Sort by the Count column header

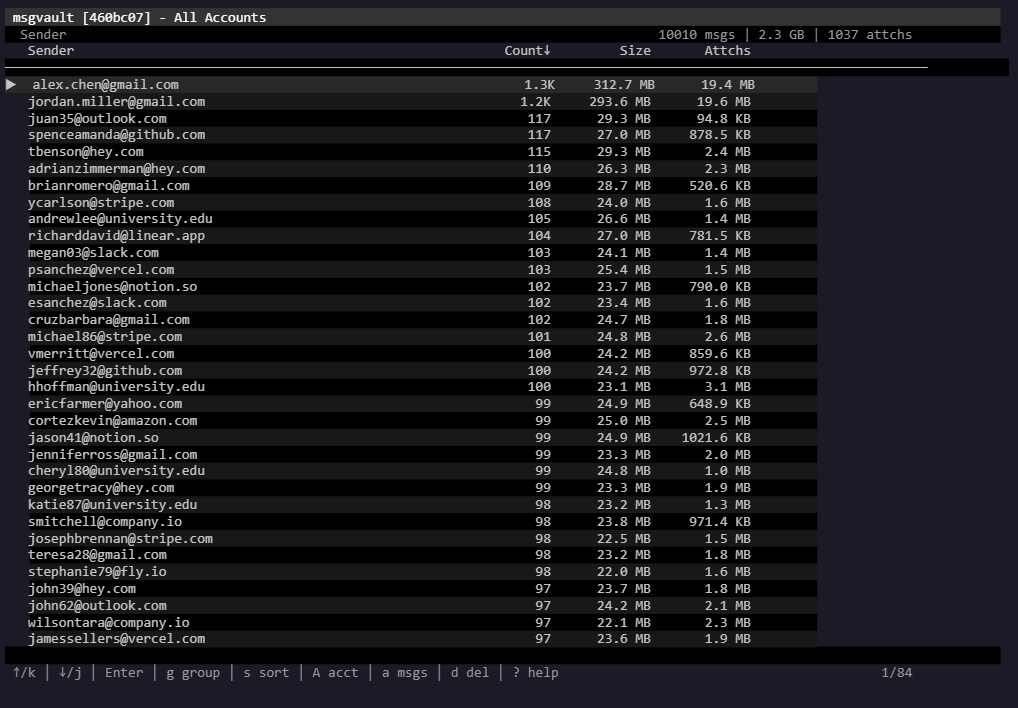[x=527, y=51]
